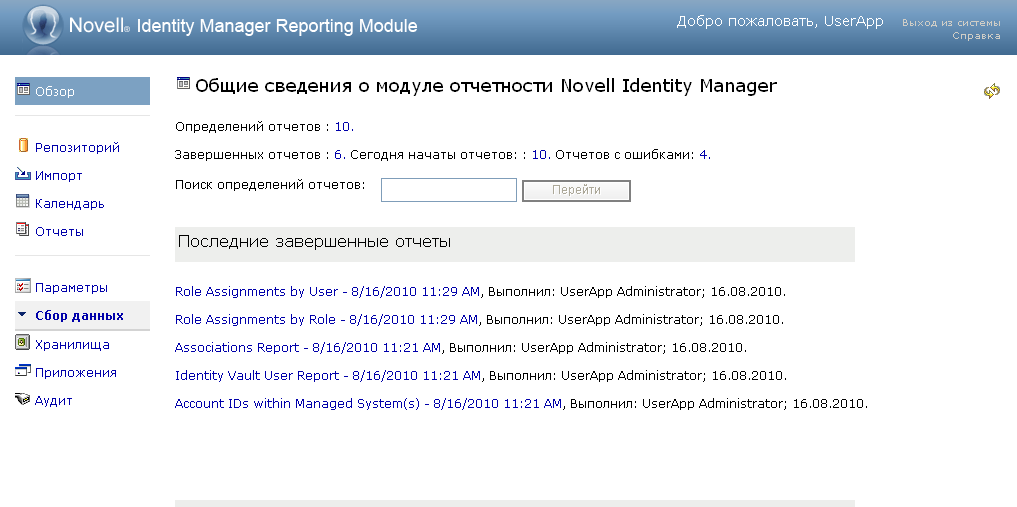Focus the report definitions search field
This screenshot has width=1017, height=507.
[449, 190]
